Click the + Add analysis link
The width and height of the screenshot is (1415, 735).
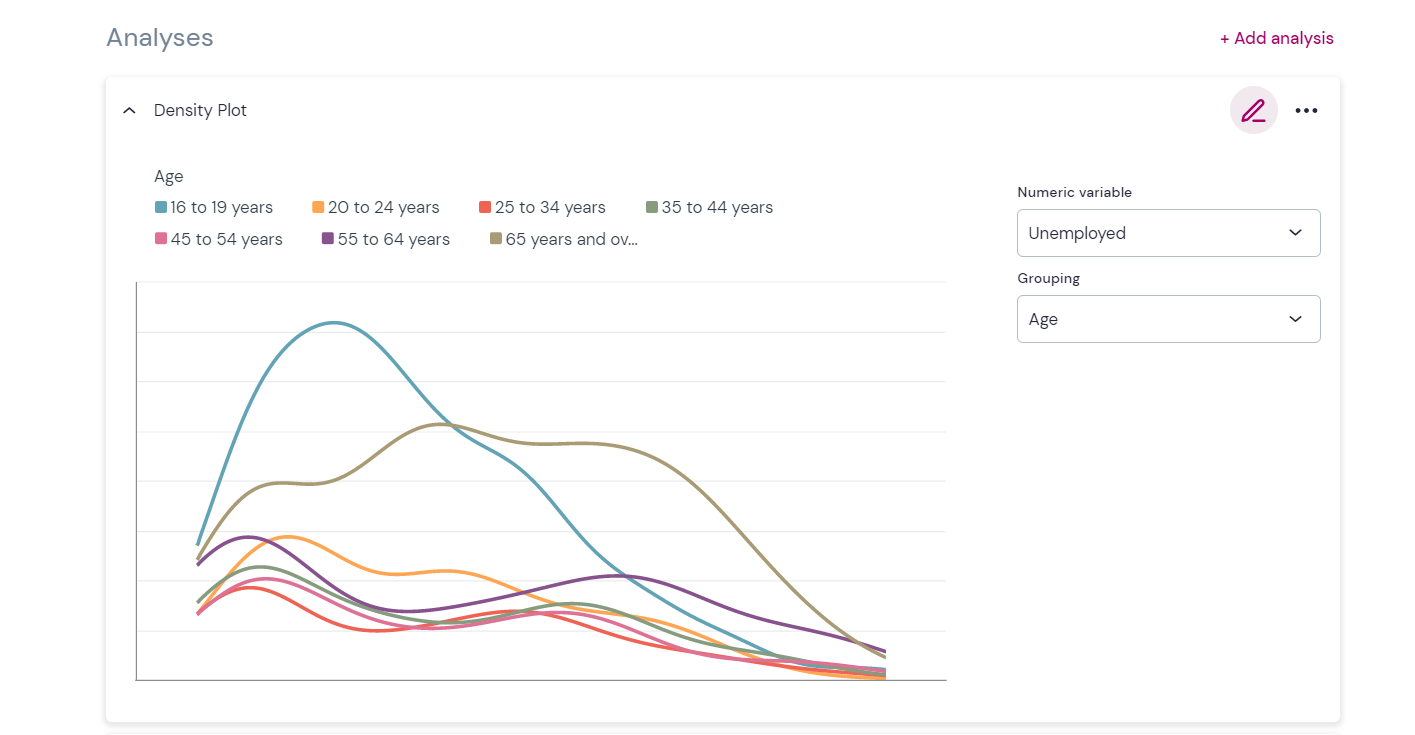pyautogui.click(x=1276, y=38)
